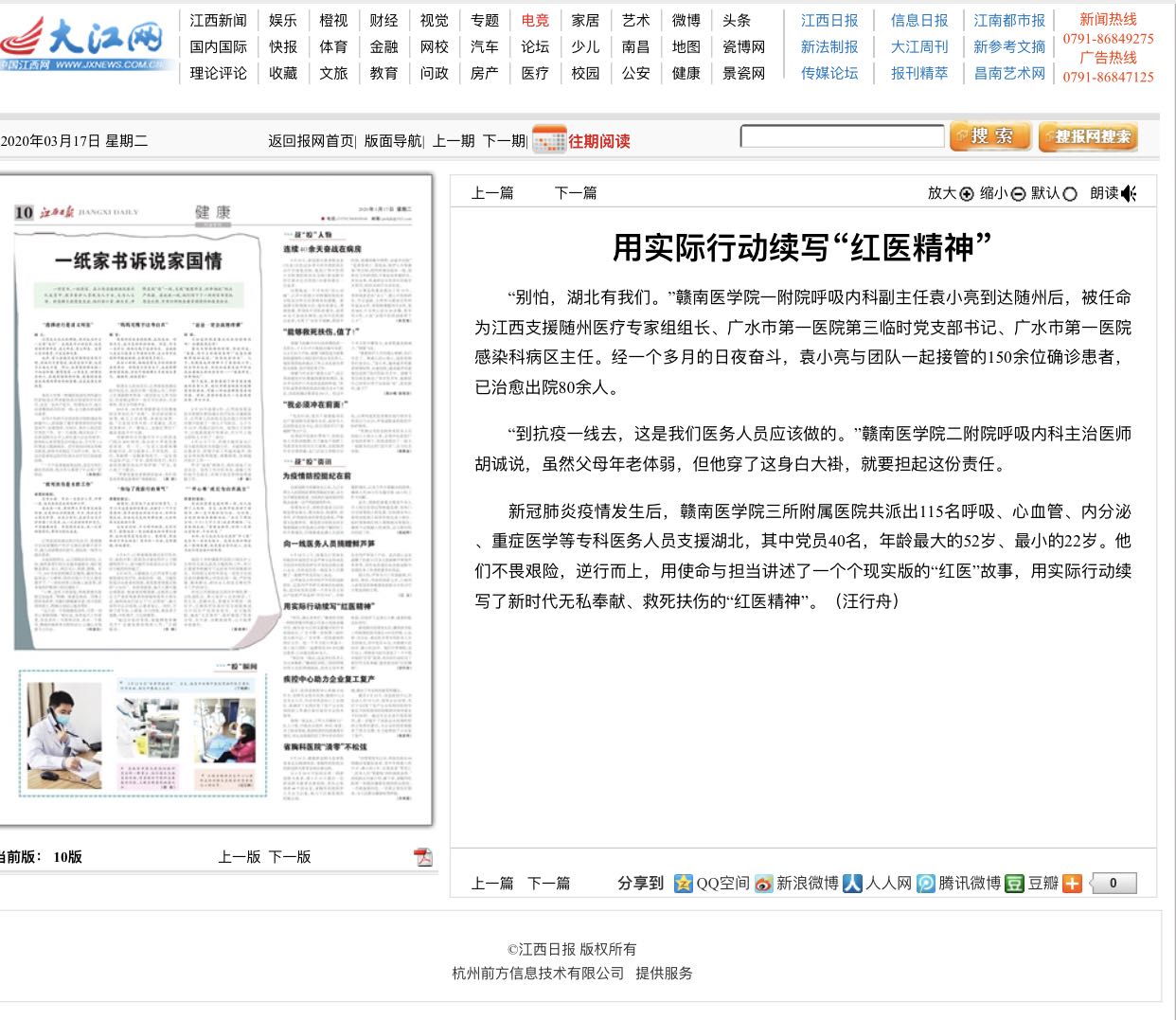Open the red 电竞 navigation item
The height and width of the screenshot is (1020, 1176).
point(535,20)
